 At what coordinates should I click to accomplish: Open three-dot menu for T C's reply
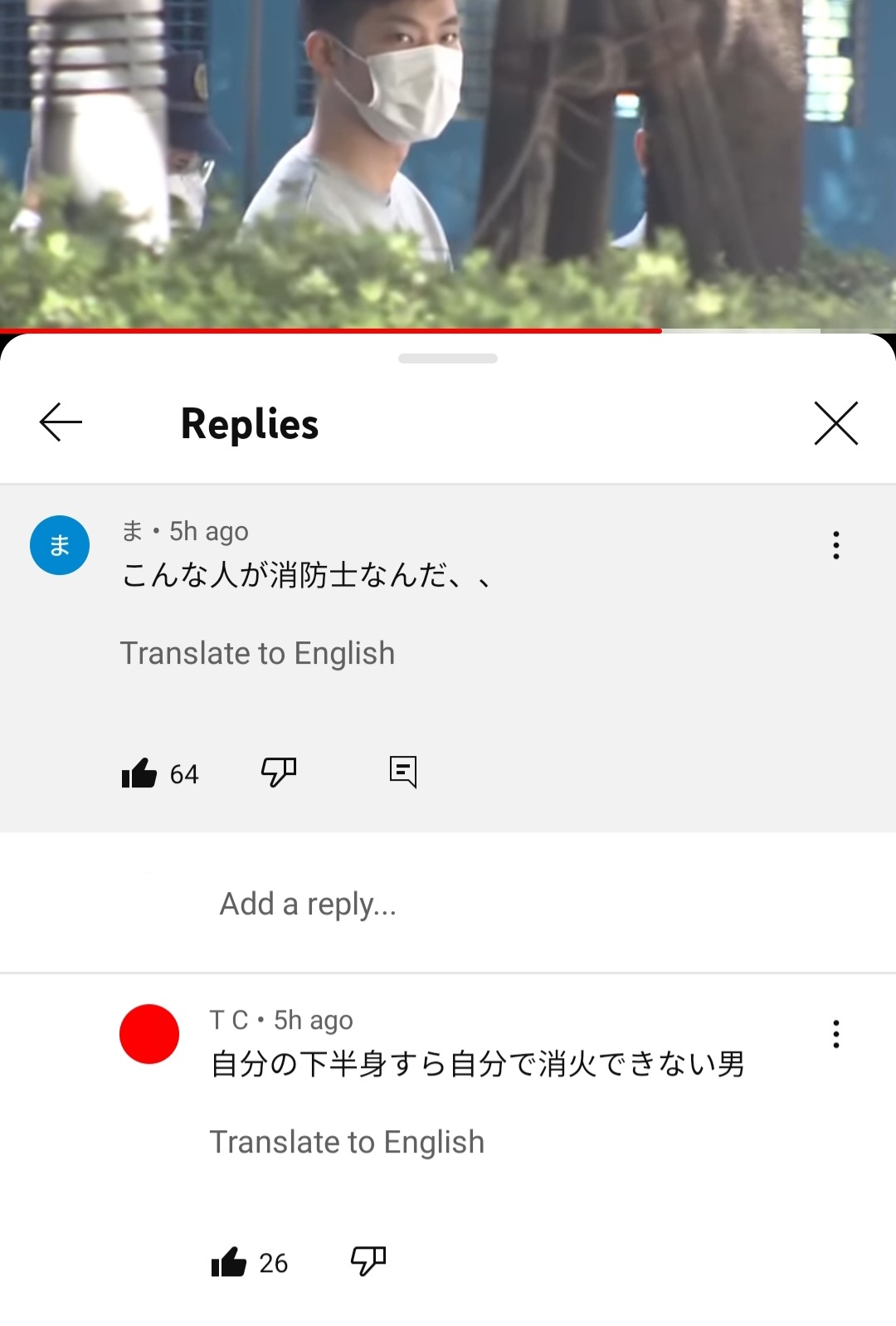835,1034
